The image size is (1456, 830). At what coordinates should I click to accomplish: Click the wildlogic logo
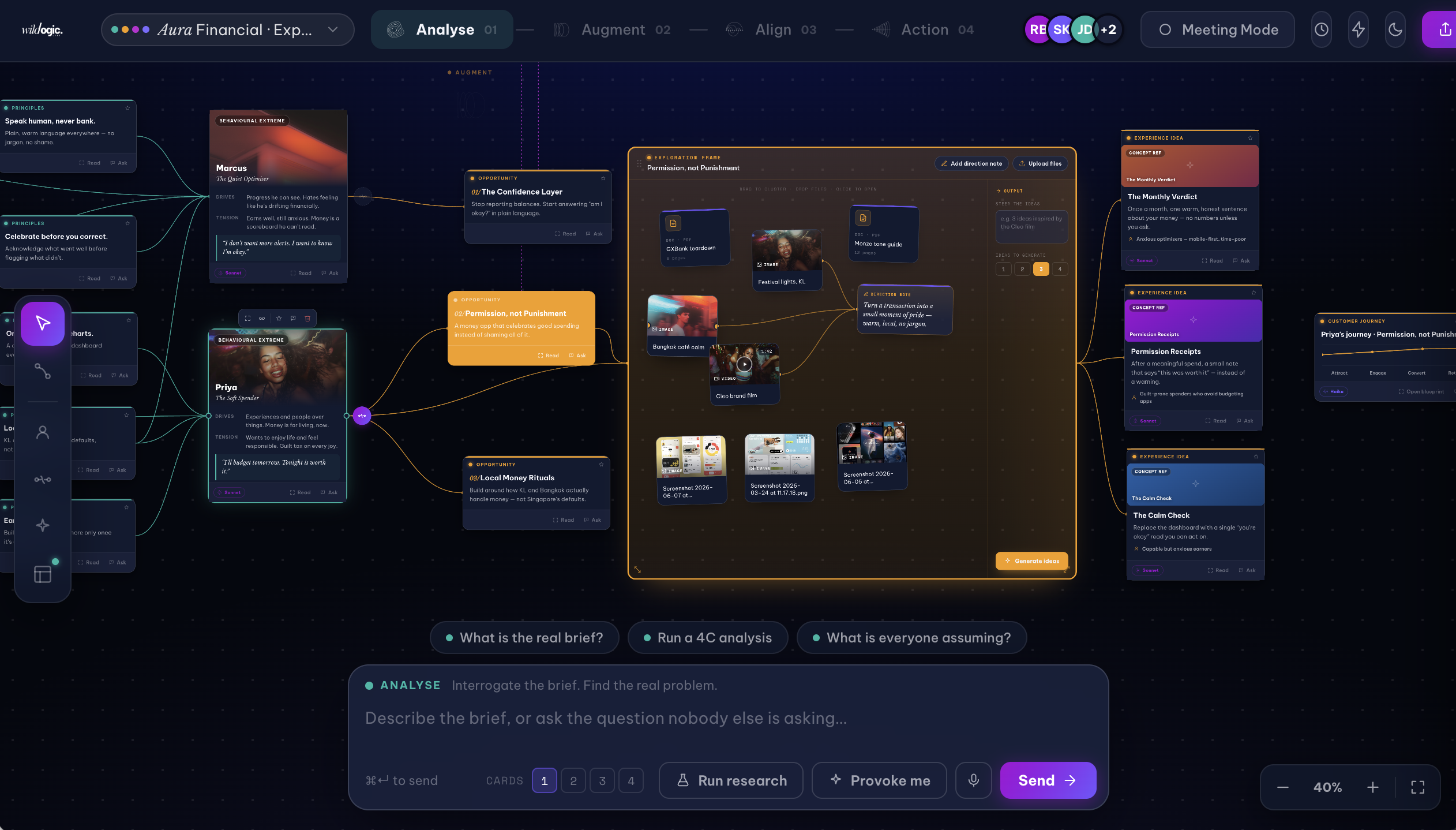[x=42, y=30]
